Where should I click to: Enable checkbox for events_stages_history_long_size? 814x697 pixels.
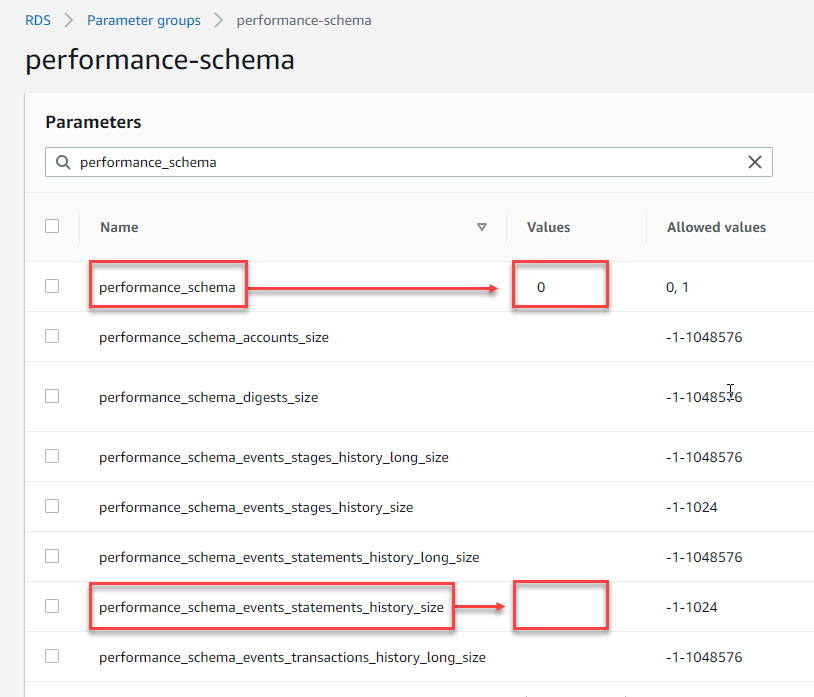pos(52,456)
